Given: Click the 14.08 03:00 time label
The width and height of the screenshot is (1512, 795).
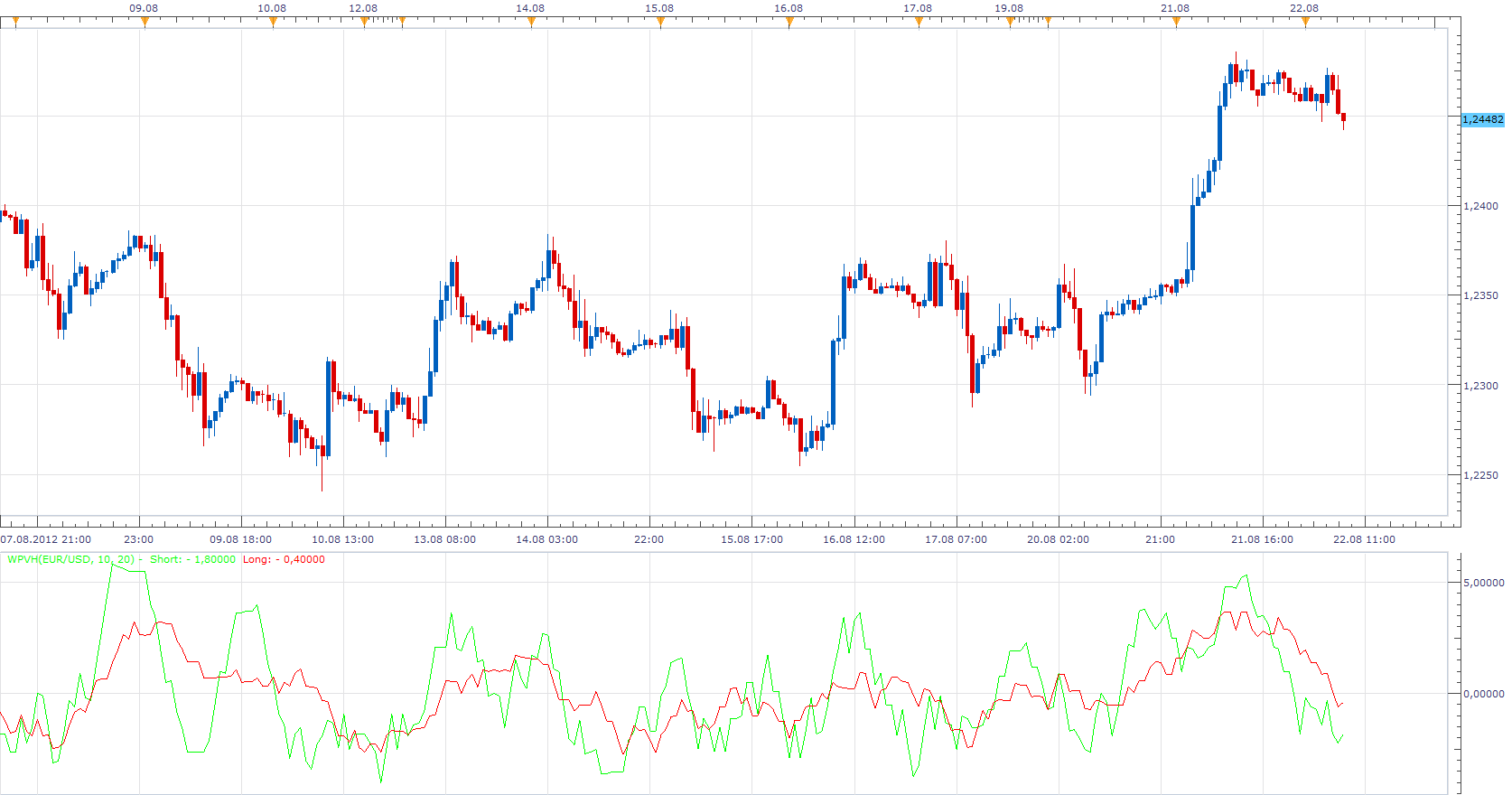Looking at the screenshot, I should [546, 539].
